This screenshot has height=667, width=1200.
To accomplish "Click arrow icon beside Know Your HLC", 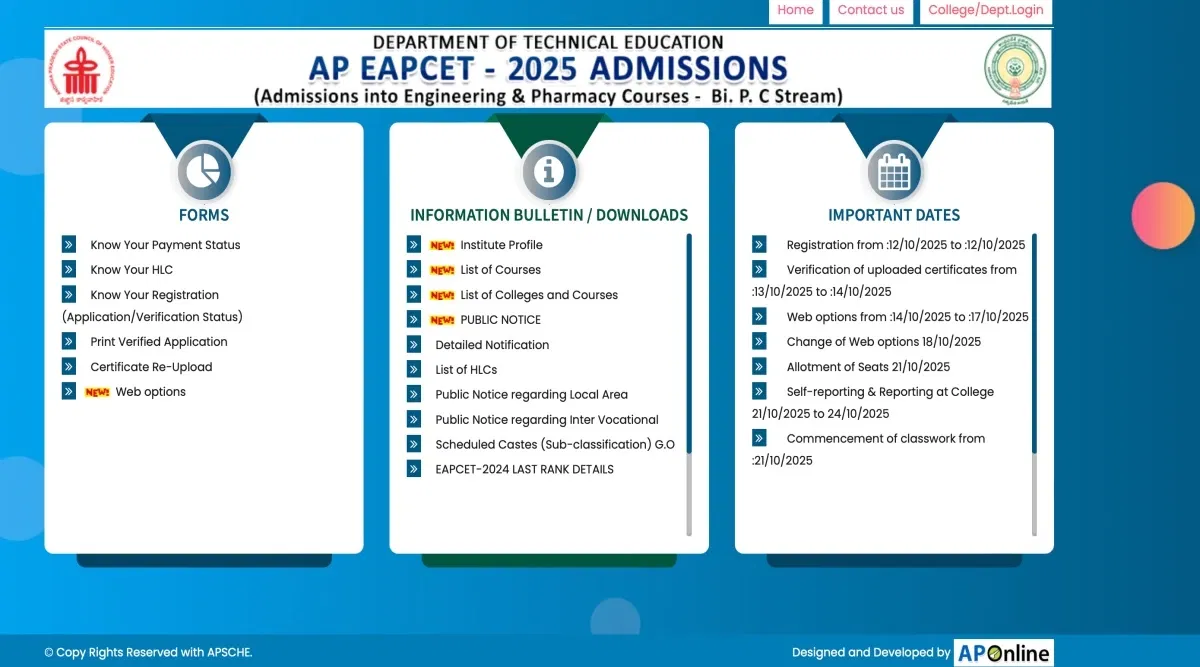I will (x=69, y=269).
